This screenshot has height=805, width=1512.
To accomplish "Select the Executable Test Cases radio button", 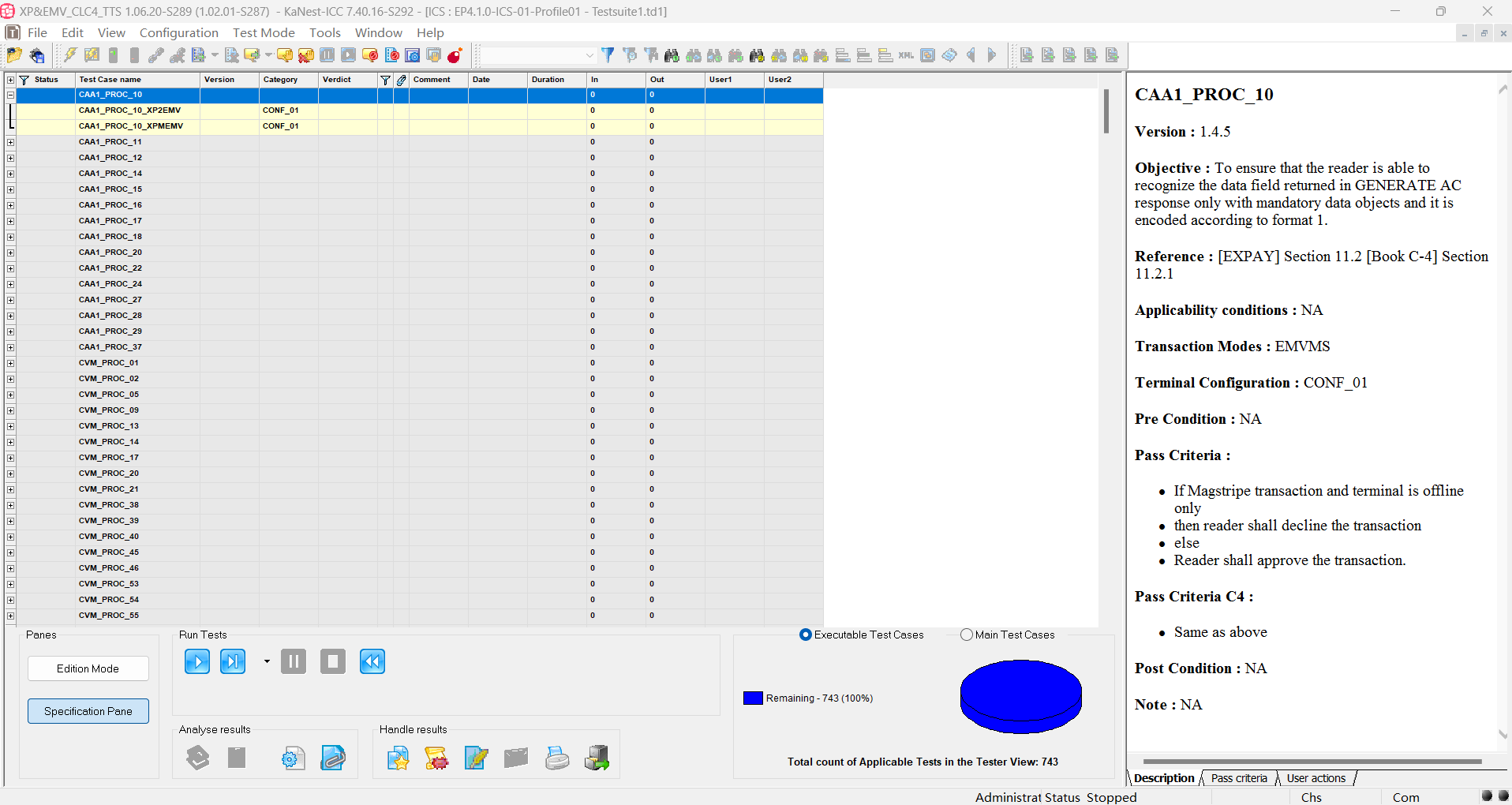I will (x=805, y=635).
